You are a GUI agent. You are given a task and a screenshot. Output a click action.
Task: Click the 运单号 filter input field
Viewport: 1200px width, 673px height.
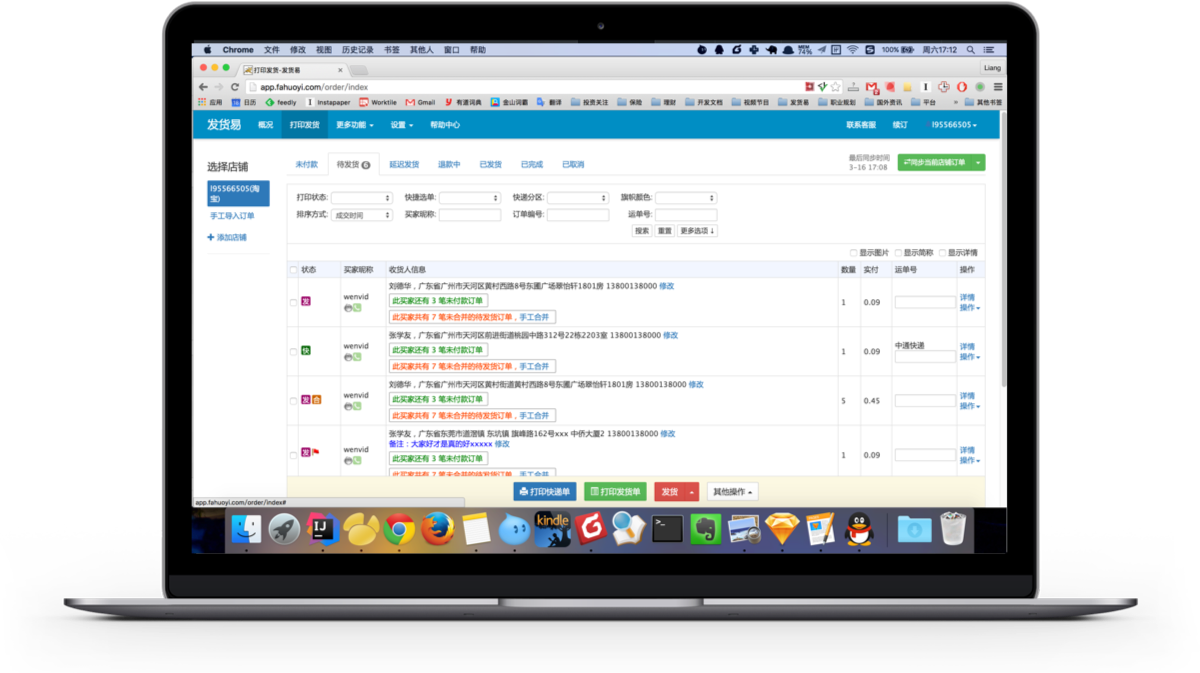pos(686,215)
